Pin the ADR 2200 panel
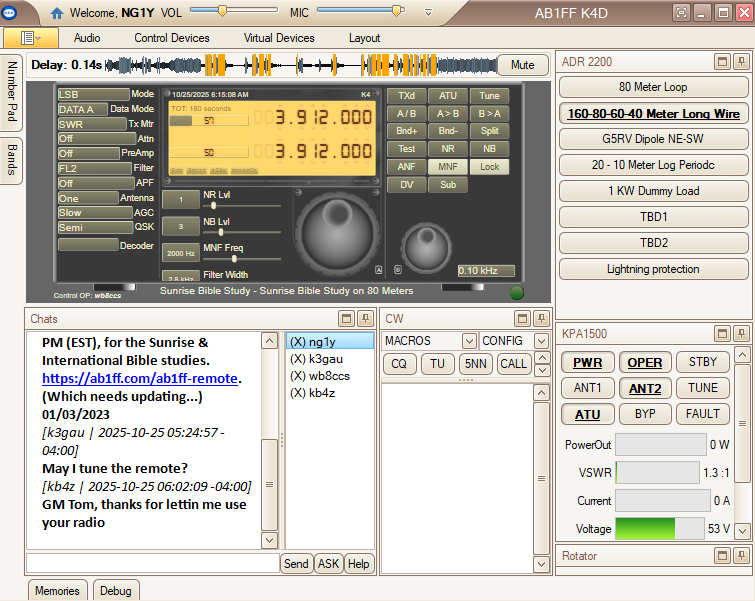Viewport: 755px width, 601px height. point(741,61)
